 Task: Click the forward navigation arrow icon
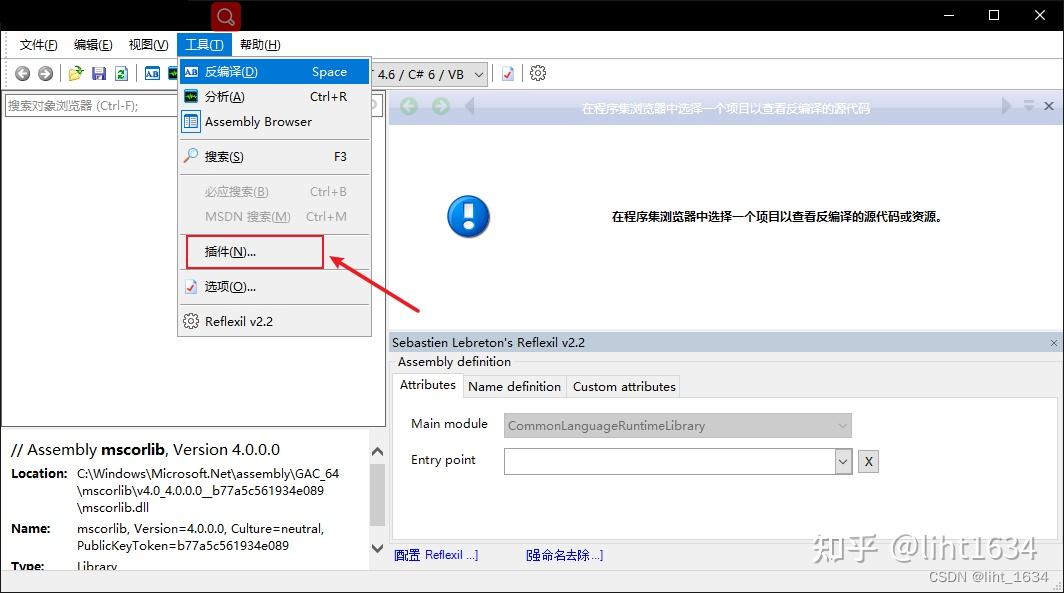click(x=45, y=73)
